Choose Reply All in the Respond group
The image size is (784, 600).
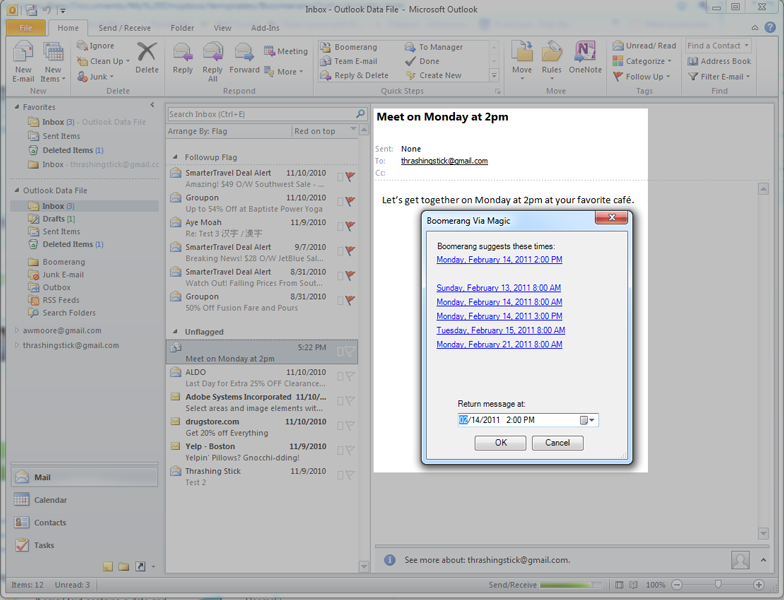tap(212, 62)
